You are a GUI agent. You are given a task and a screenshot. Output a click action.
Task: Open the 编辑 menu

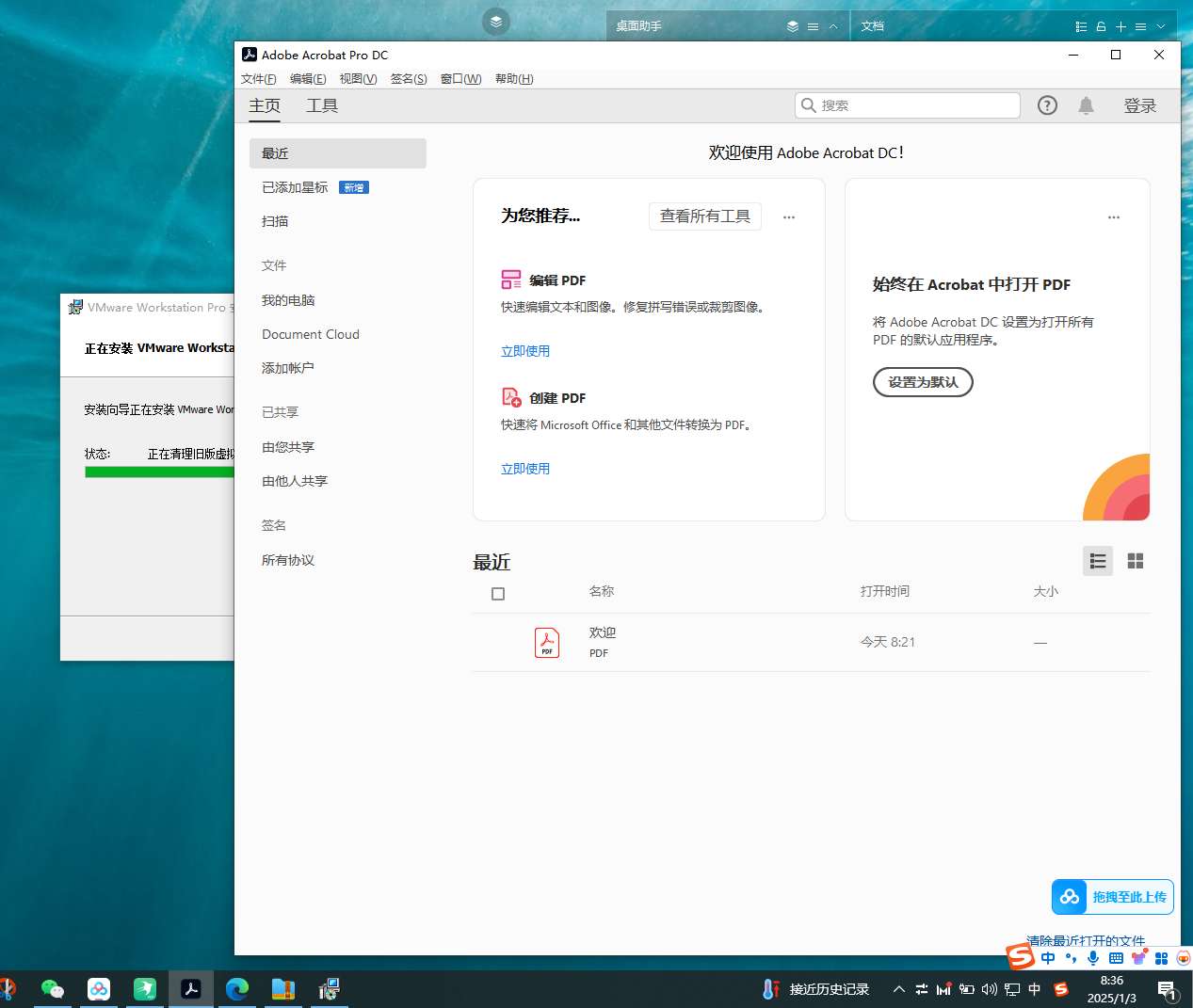308,79
